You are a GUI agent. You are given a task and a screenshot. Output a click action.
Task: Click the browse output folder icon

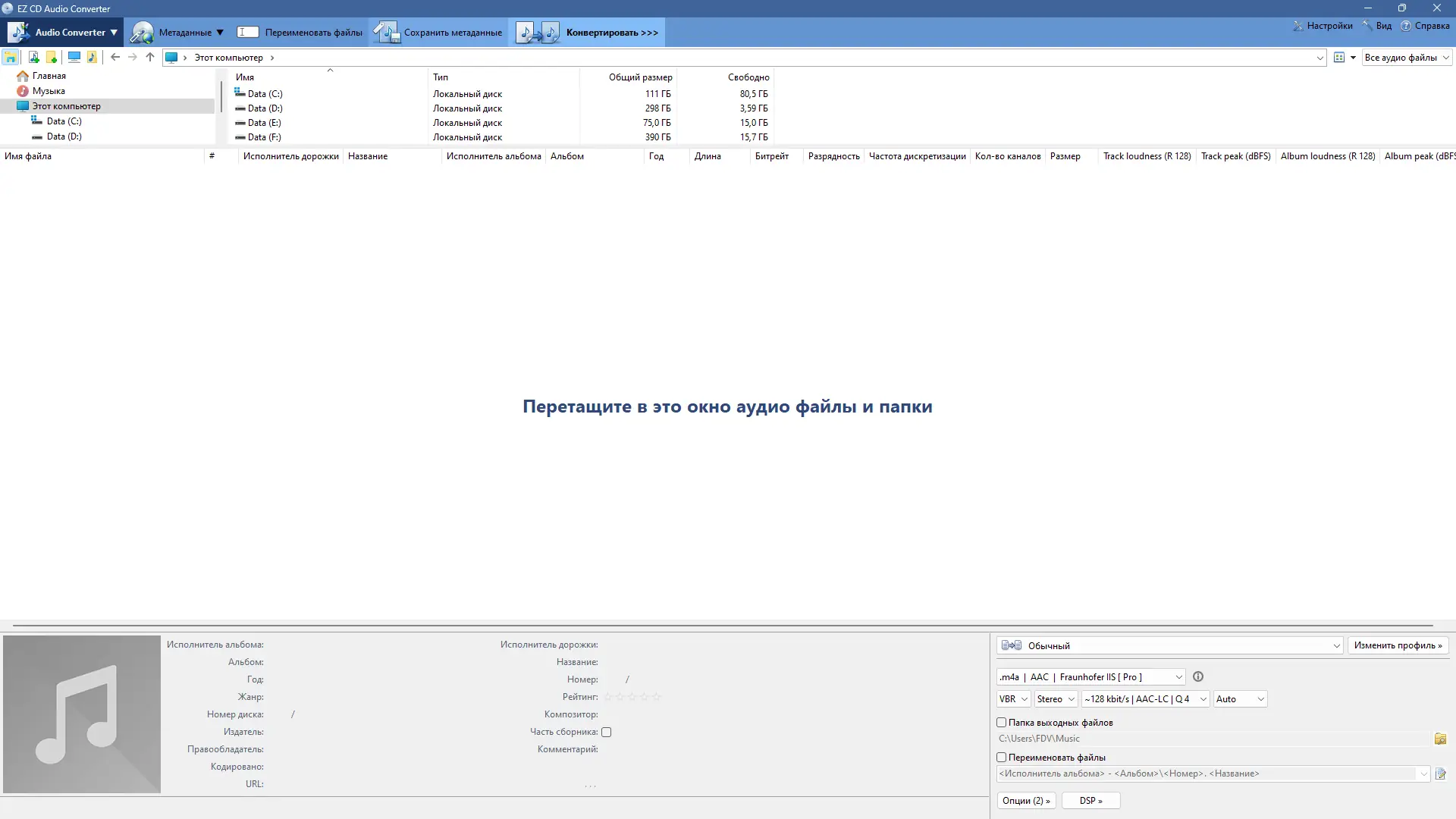click(1440, 738)
